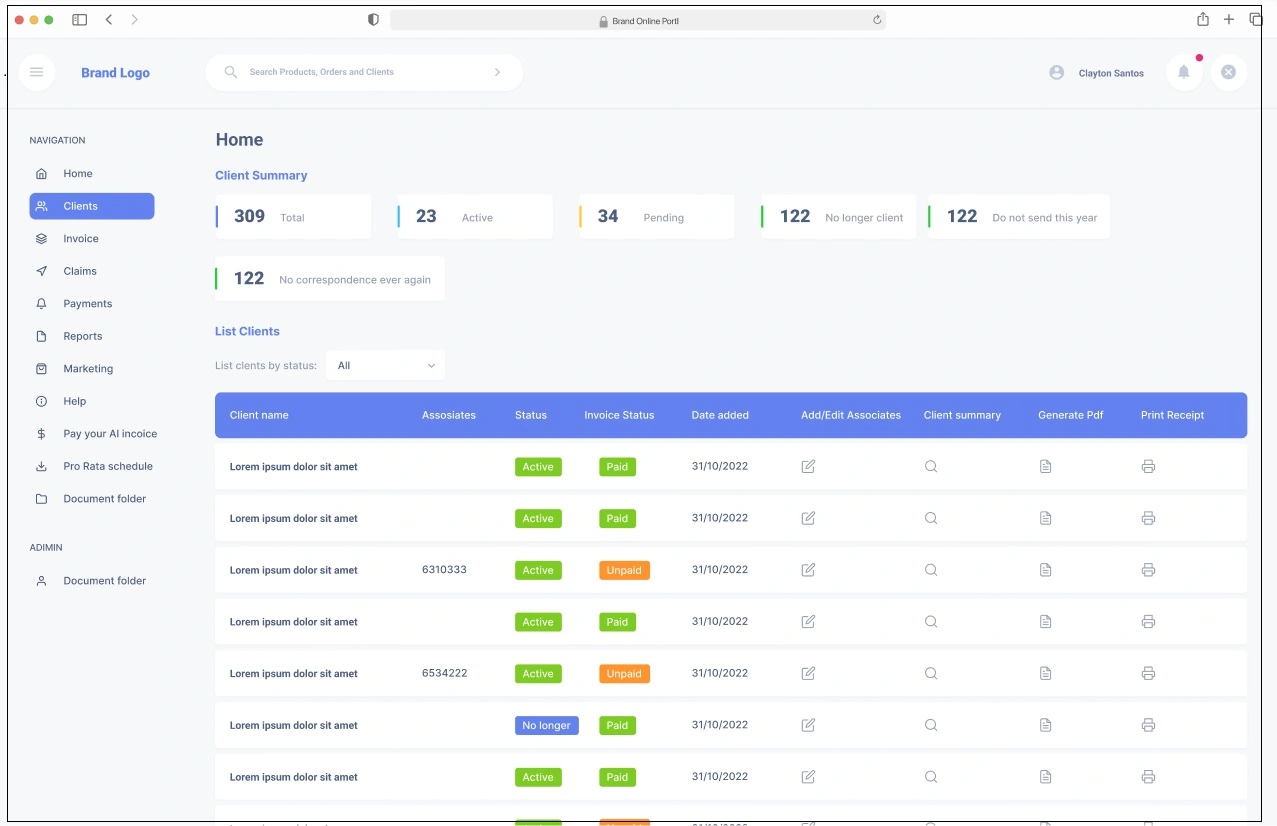The width and height of the screenshot is (1277, 826).
Task: Click the Search Products, Orders and Clients field
Action: coord(360,72)
